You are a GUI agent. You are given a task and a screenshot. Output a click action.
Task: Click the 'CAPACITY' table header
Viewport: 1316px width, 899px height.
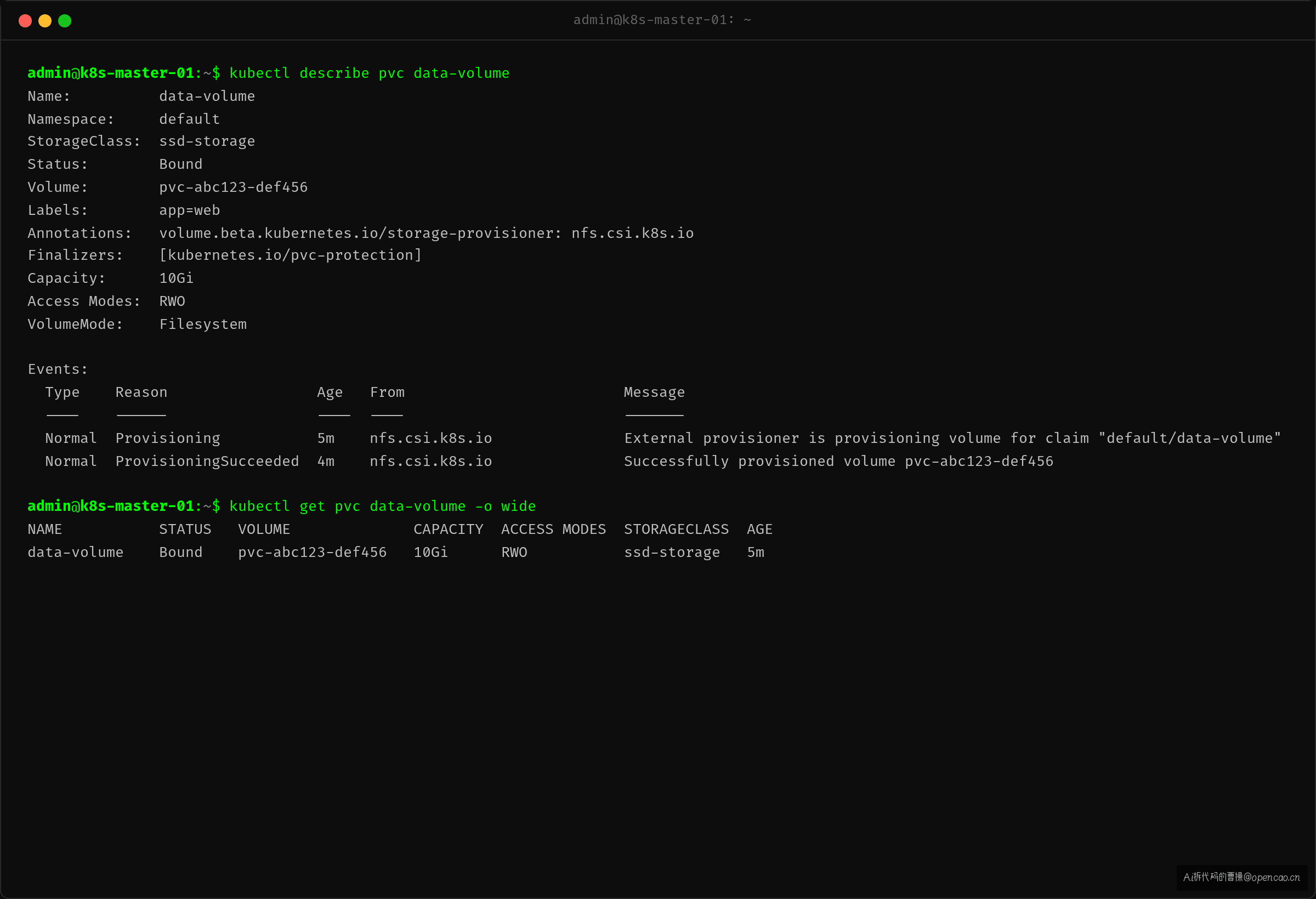pyautogui.click(x=448, y=530)
